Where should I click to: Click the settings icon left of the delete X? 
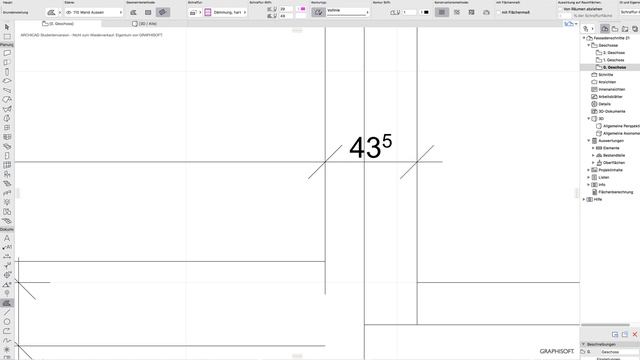(x=615, y=334)
